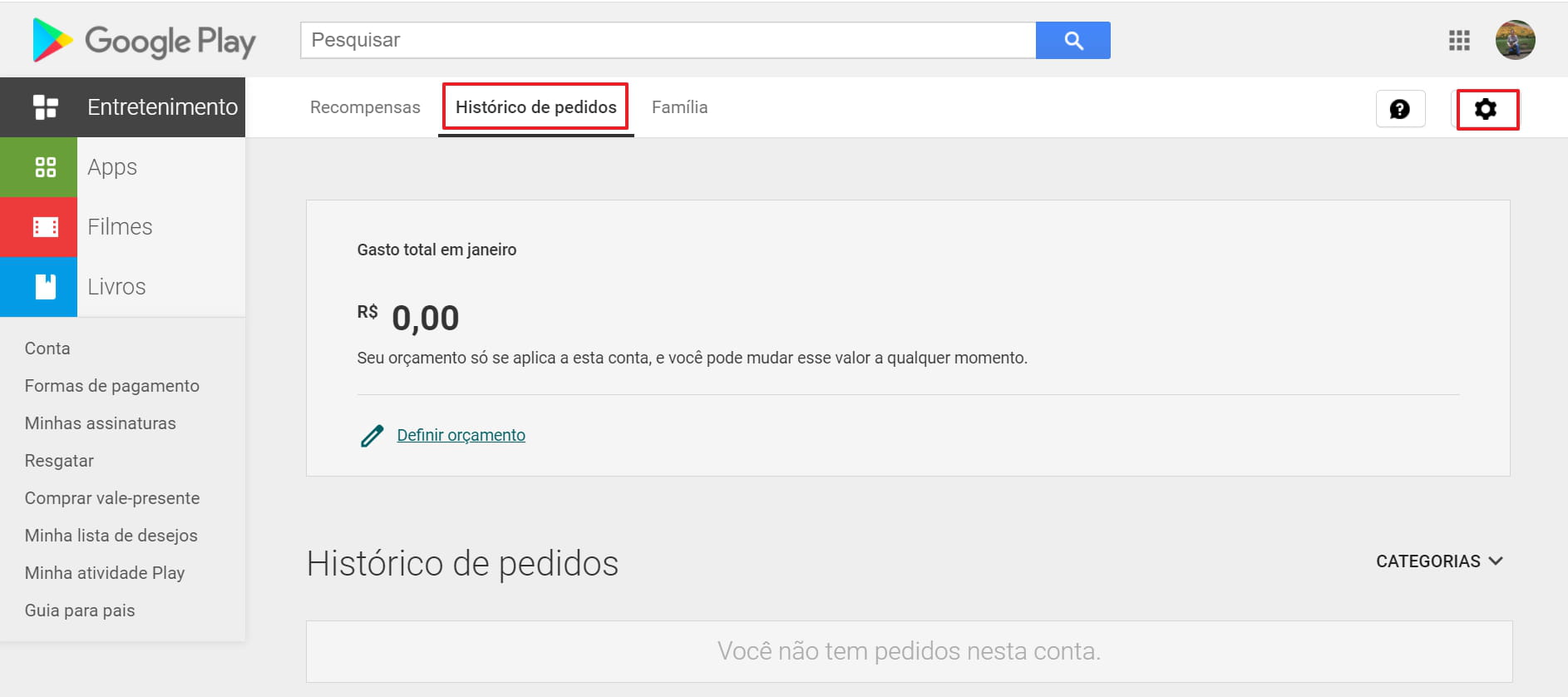This screenshot has height=697, width=1568.
Task: Click the Google Play logo
Action: [144, 40]
